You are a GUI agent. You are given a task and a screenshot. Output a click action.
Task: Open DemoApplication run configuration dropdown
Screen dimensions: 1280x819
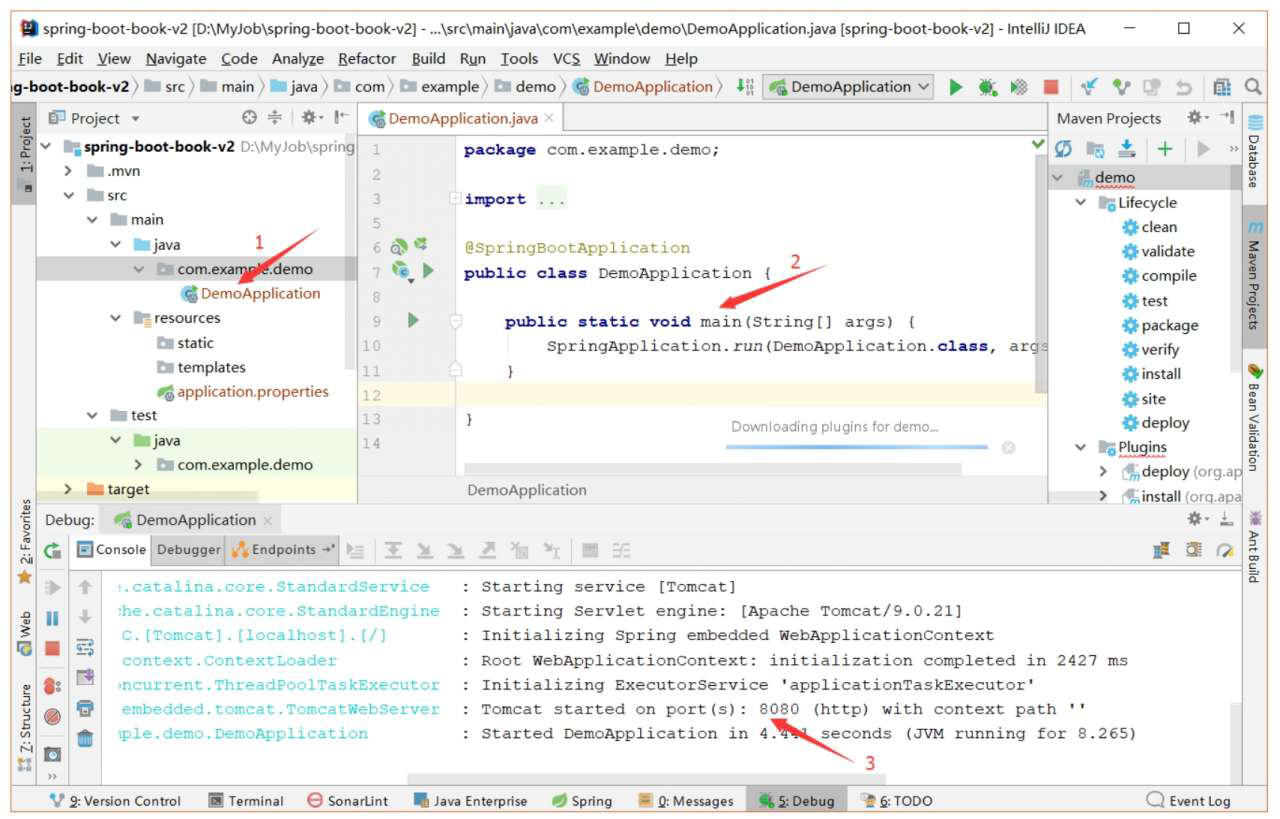tap(849, 87)
